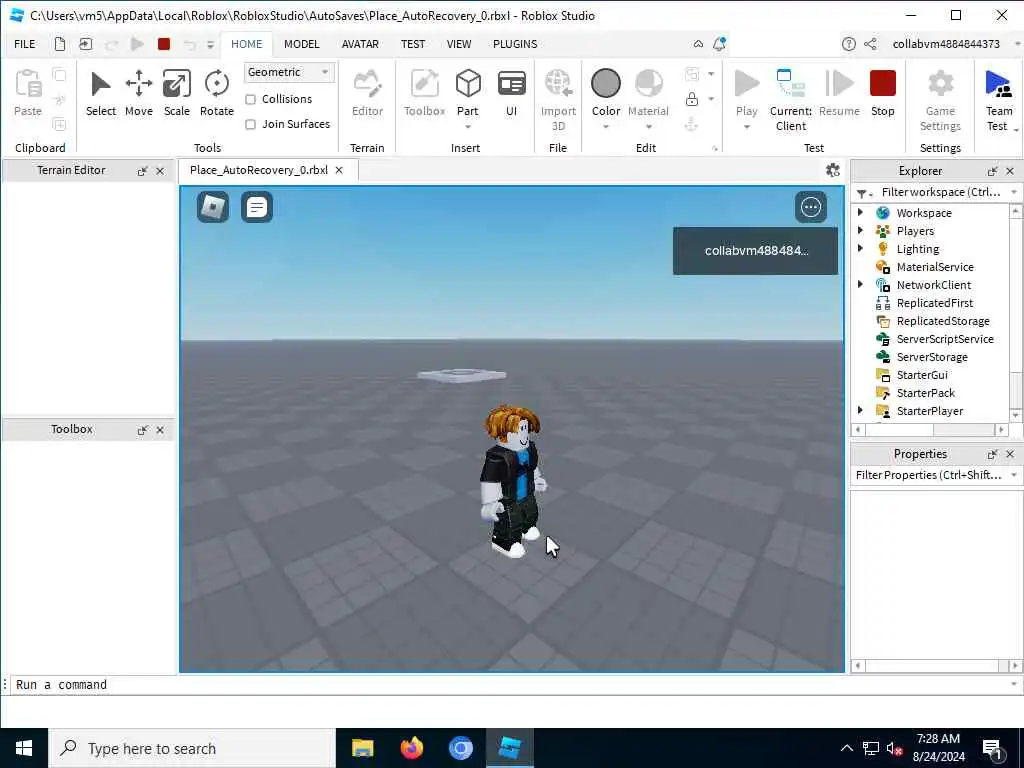Stop the running test
Viewport: 1024px width, 768px height.
click(x=882, y=84)
